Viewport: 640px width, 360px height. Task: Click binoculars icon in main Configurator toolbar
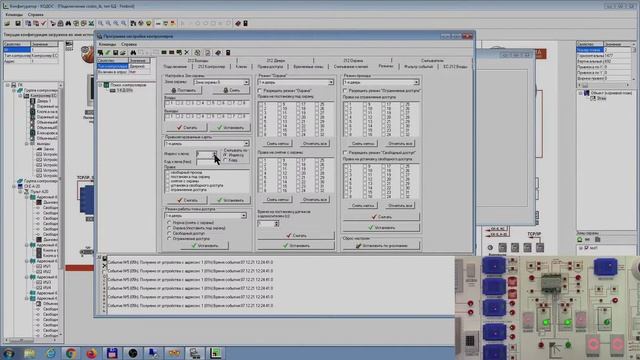click(68, 23)
